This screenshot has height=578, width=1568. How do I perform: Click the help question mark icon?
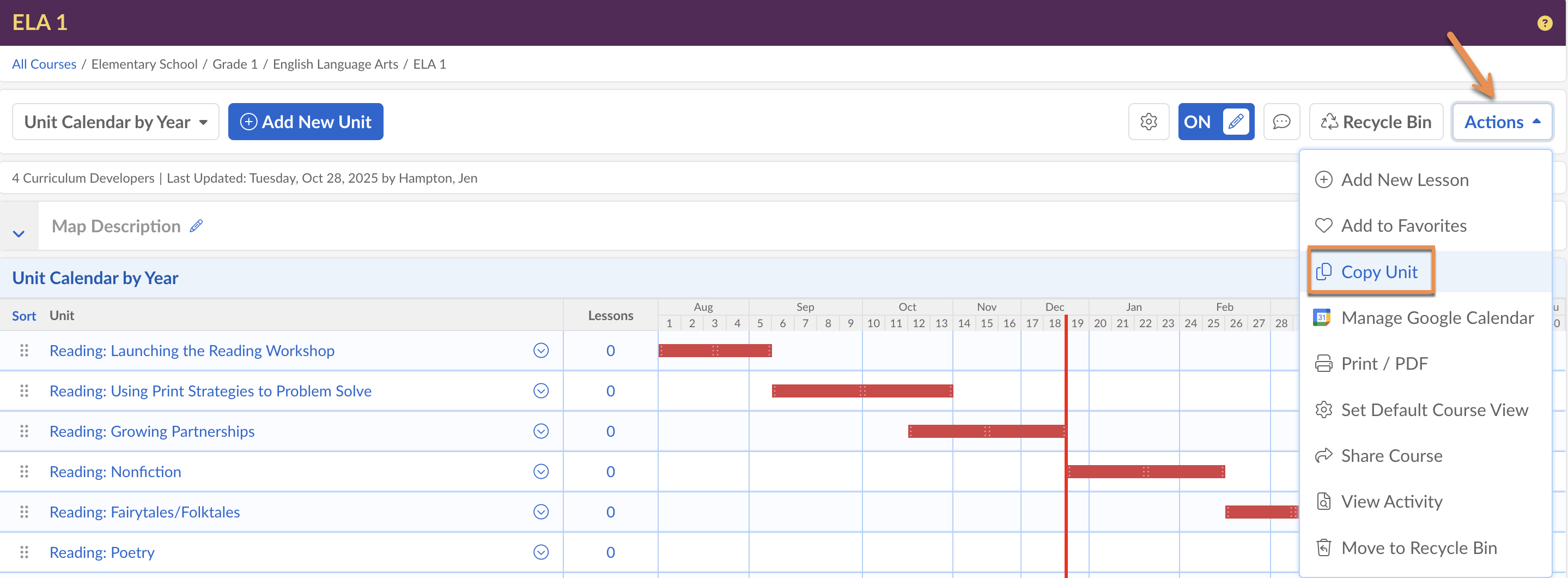1543,23
